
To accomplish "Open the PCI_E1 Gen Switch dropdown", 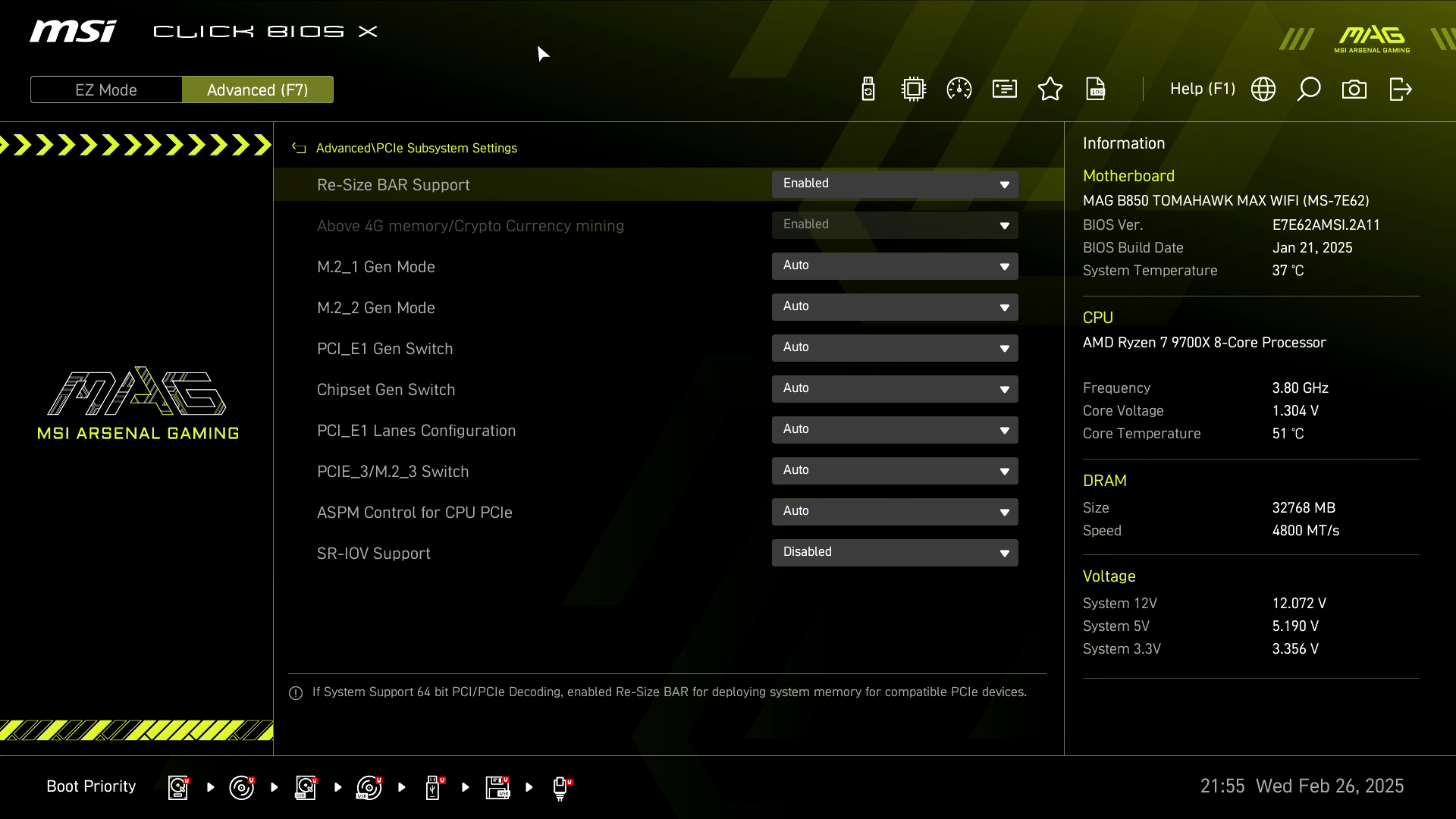I will 895,348.
